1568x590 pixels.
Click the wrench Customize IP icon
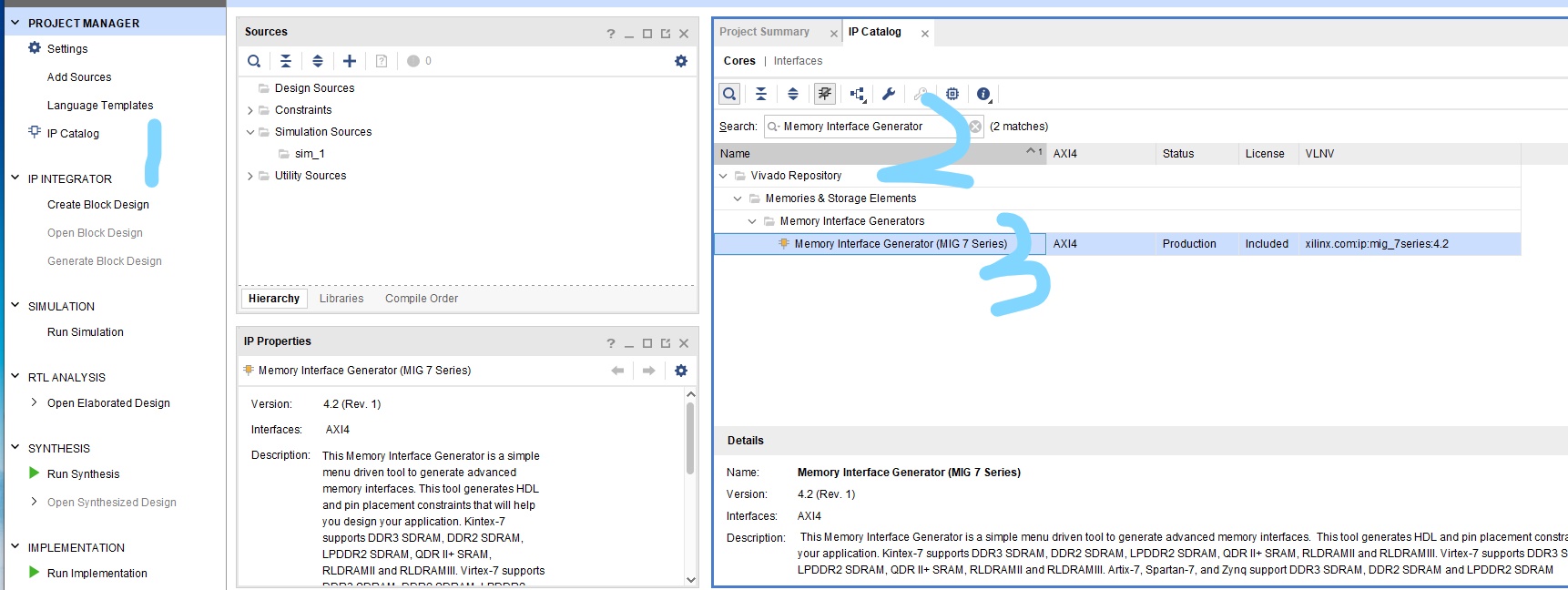click(889, 94)
